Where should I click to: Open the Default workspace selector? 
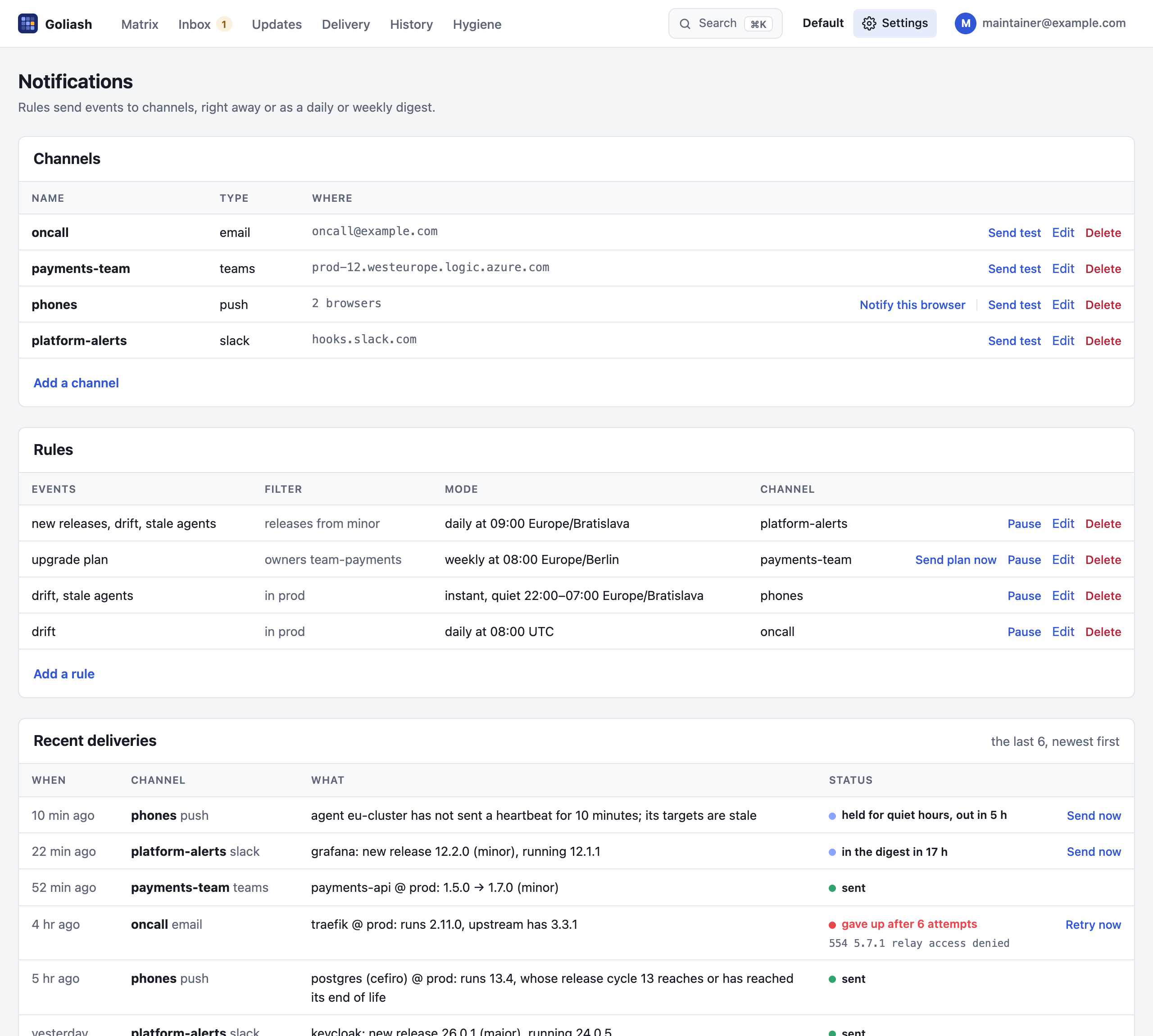[823, 23]
